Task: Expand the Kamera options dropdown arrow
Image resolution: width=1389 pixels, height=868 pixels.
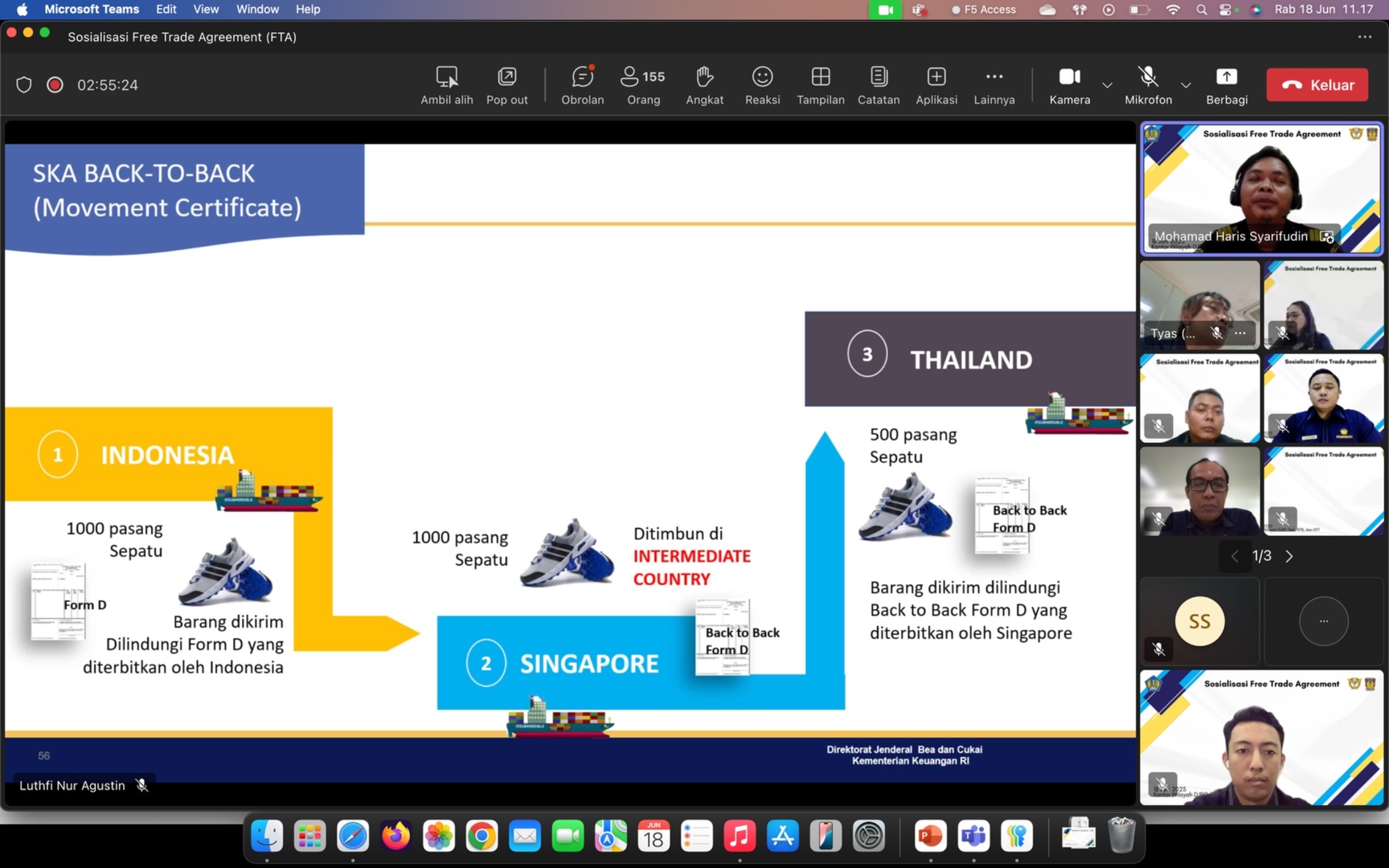Action: click(x=1107, y=85)
